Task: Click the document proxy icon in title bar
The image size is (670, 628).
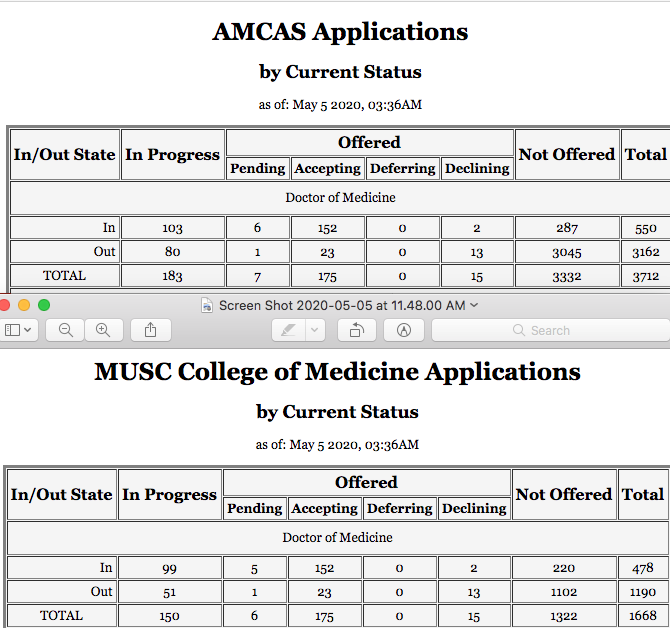Action: (x=207, y=305)
